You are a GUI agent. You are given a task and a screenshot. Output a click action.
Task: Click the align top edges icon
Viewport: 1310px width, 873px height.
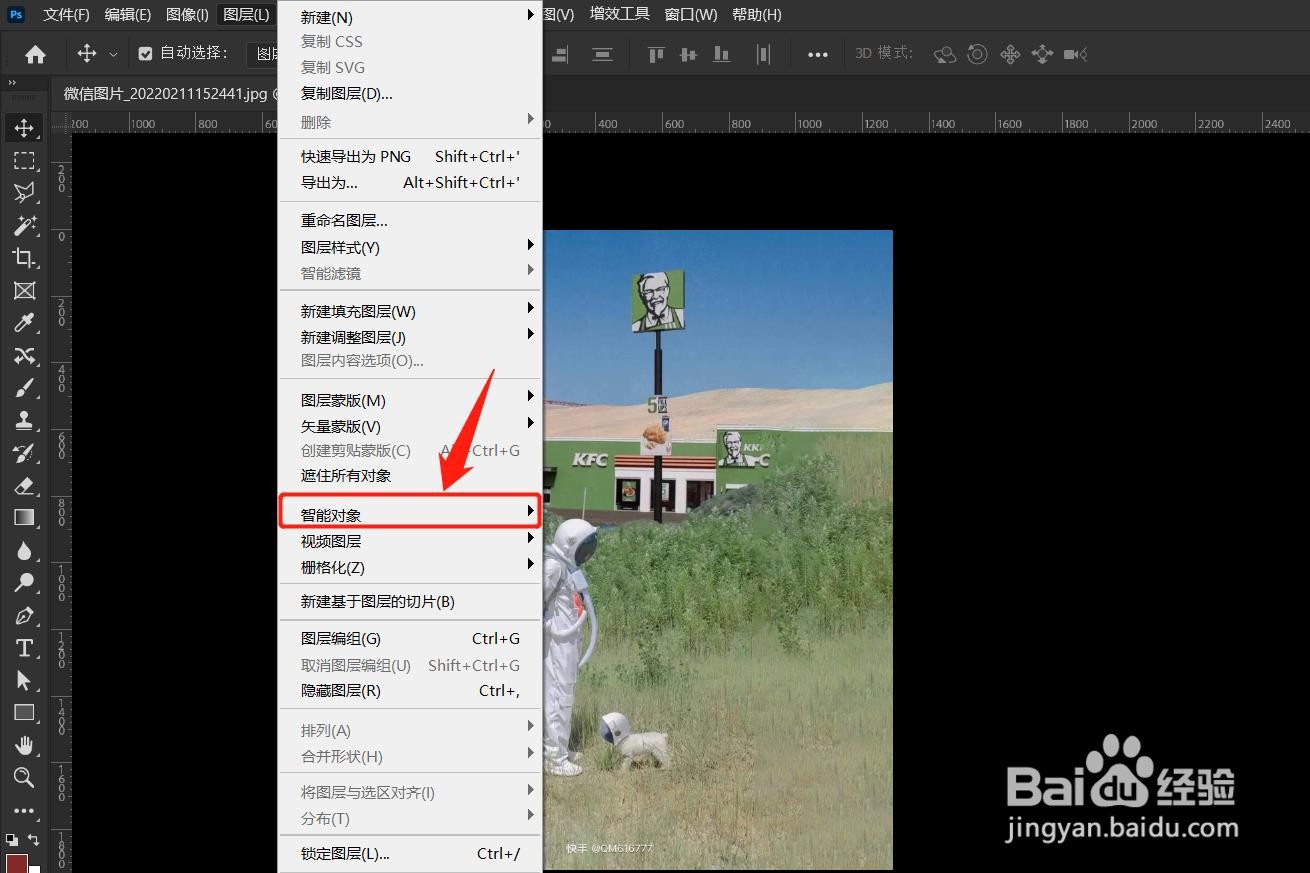pos(655,54)
